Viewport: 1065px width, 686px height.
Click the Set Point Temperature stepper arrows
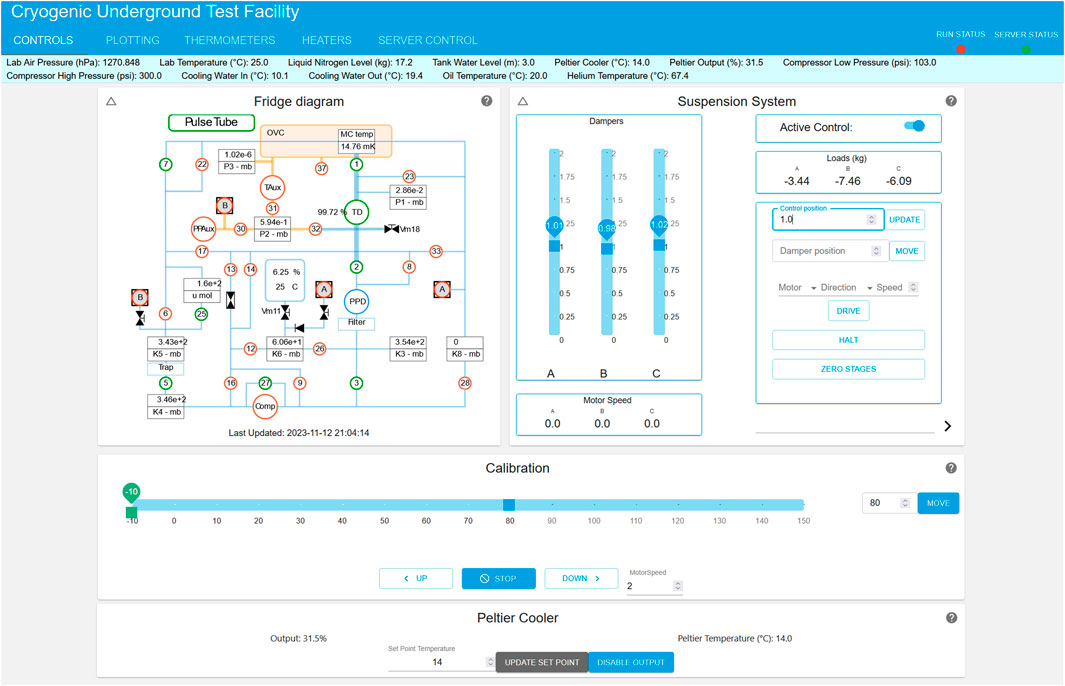click(x=490, y=662)
